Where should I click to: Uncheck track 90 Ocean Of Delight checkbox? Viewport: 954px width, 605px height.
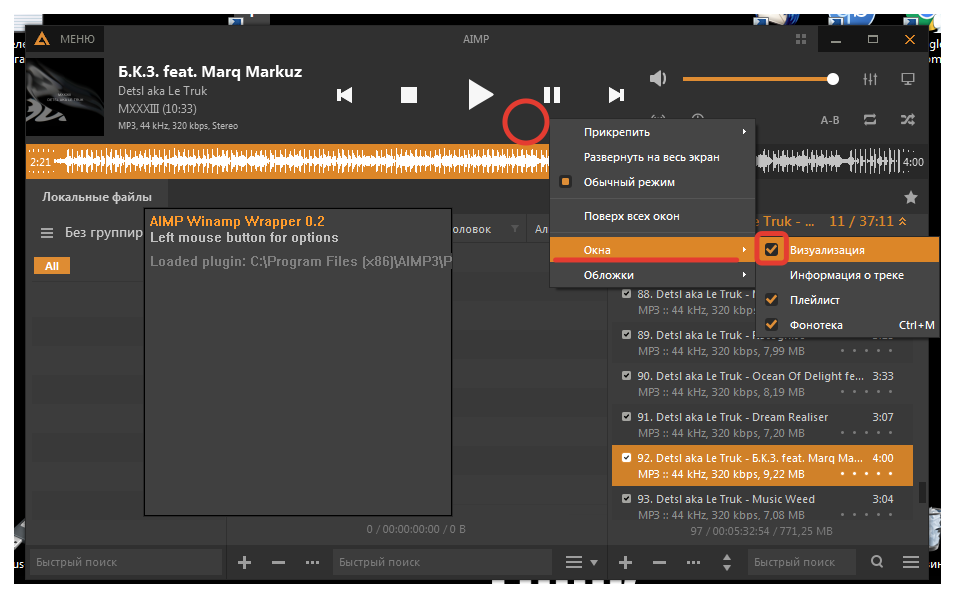[627, 376]
